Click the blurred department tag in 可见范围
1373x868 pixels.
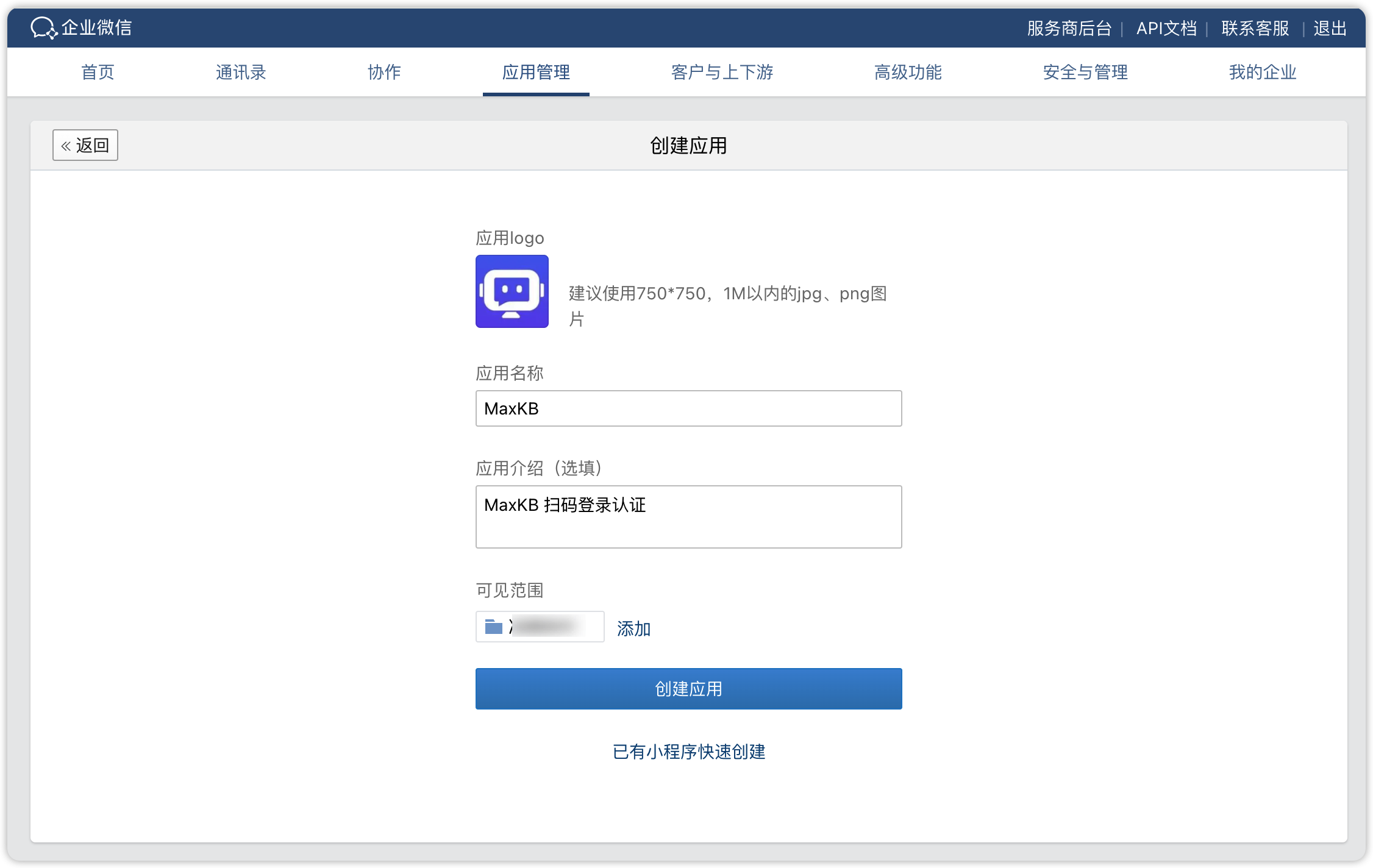[x=540, y=627]
